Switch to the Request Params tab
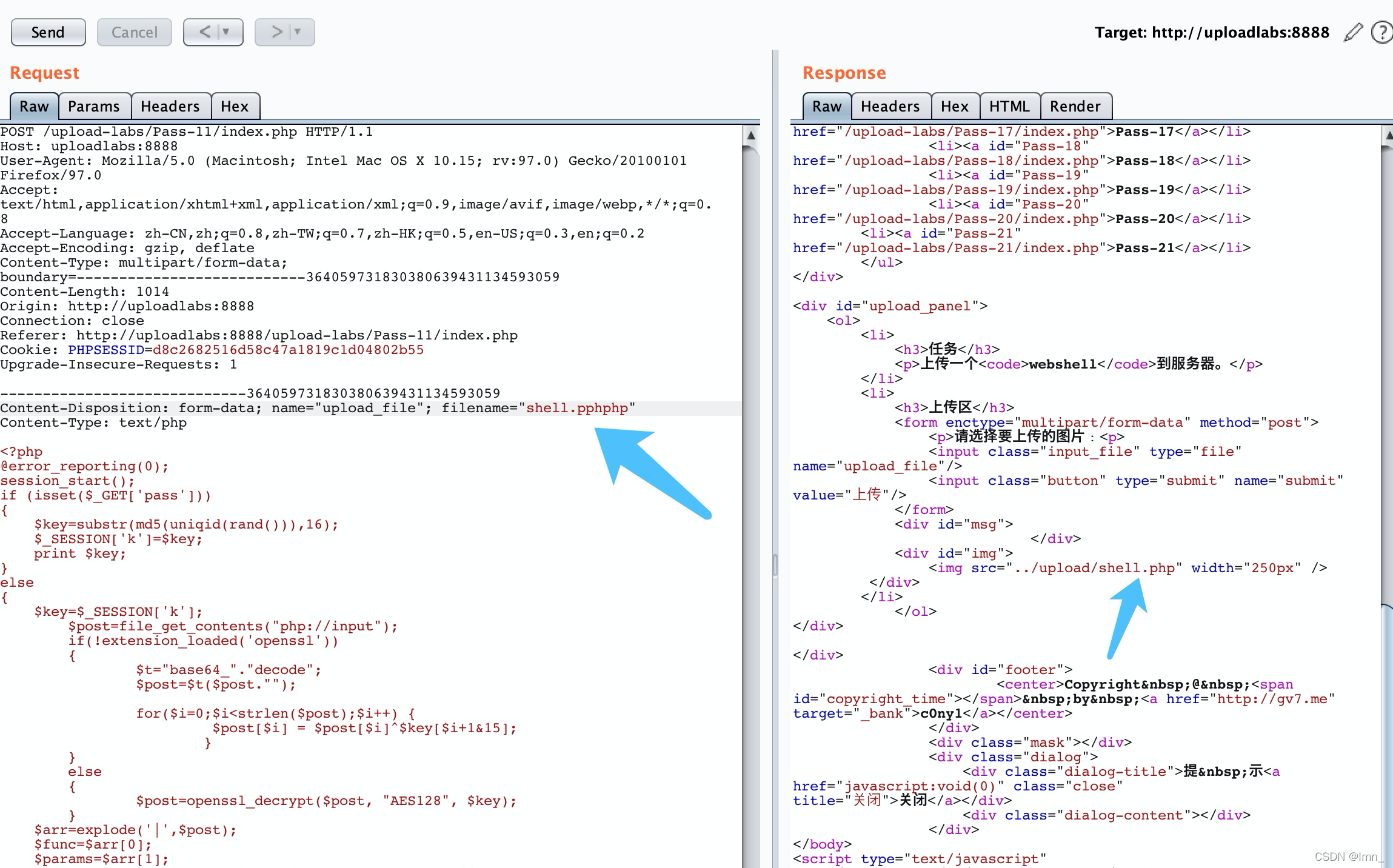The height and width of the screenshot is (868, 1393). [94, 106]
